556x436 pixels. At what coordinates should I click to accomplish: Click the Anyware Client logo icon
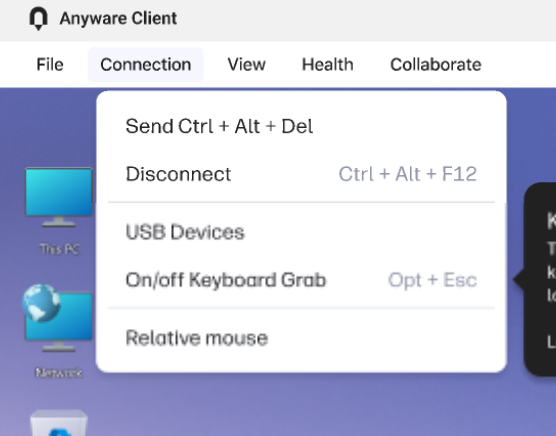click(x=38, y=18)
